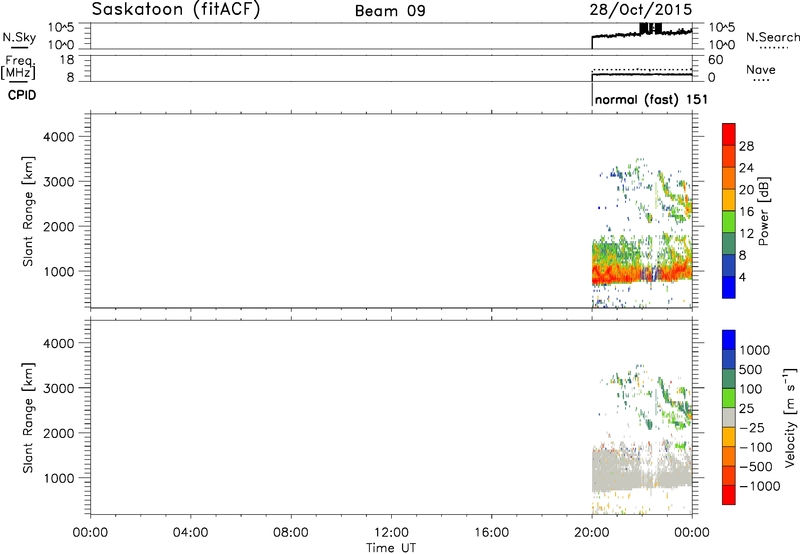Click the '-25' value on velocity scale
The image size is (800, 554).
click(752, 427)
